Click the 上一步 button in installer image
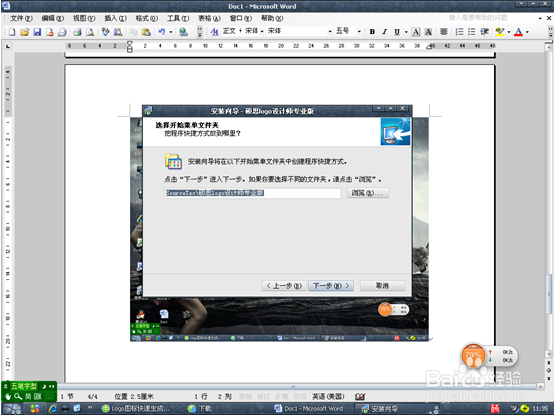Image resolution: width=555 pixels, height=416 pixels. click(284, 286)
